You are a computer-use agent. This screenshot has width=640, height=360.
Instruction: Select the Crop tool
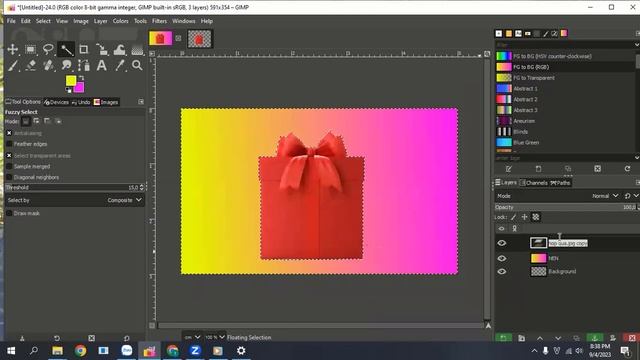click(84, 49)
